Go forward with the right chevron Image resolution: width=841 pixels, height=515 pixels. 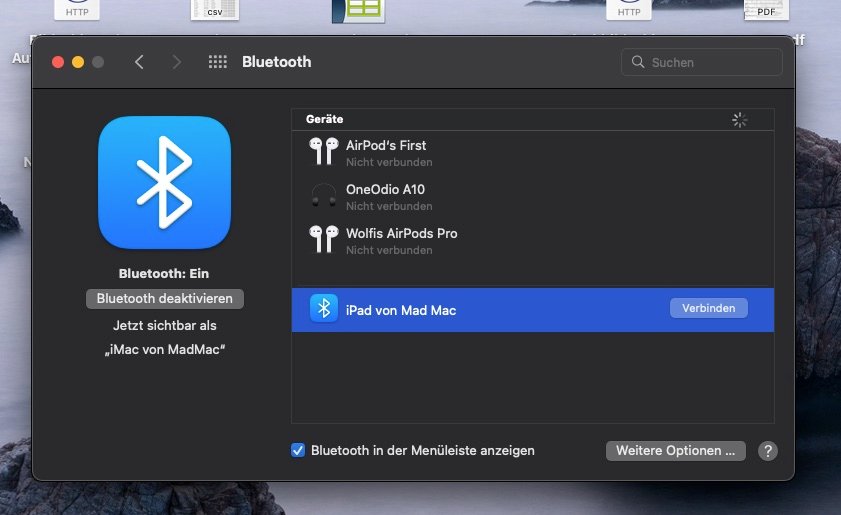tap(177, 62)
